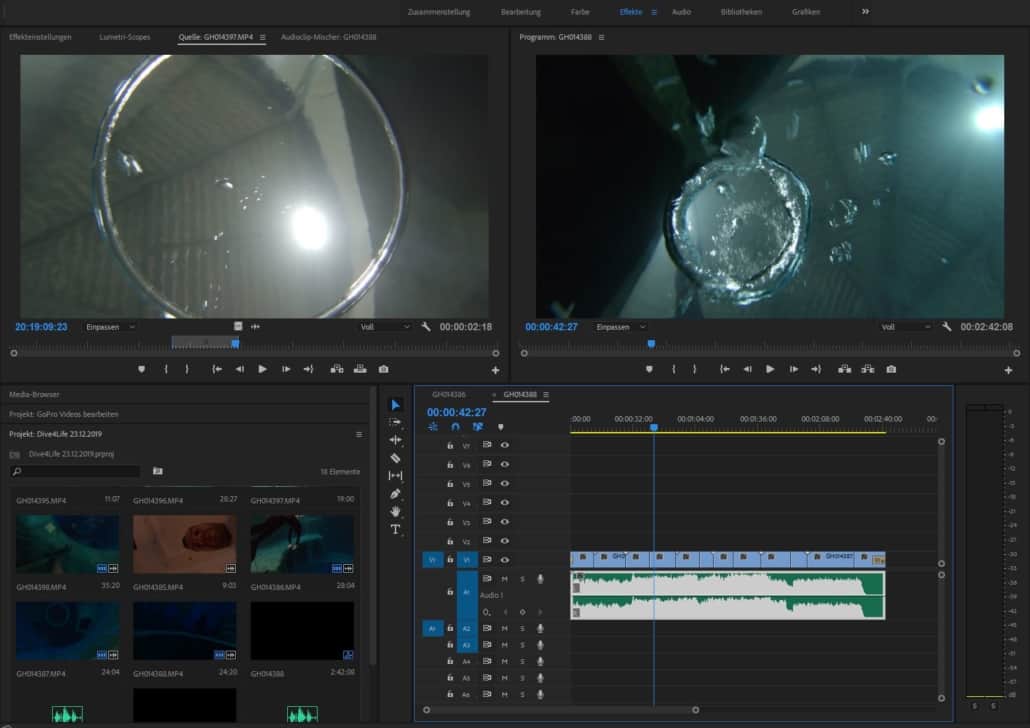Toggle sync lock on track V5

pyautogui.click(x=487, y=484)
